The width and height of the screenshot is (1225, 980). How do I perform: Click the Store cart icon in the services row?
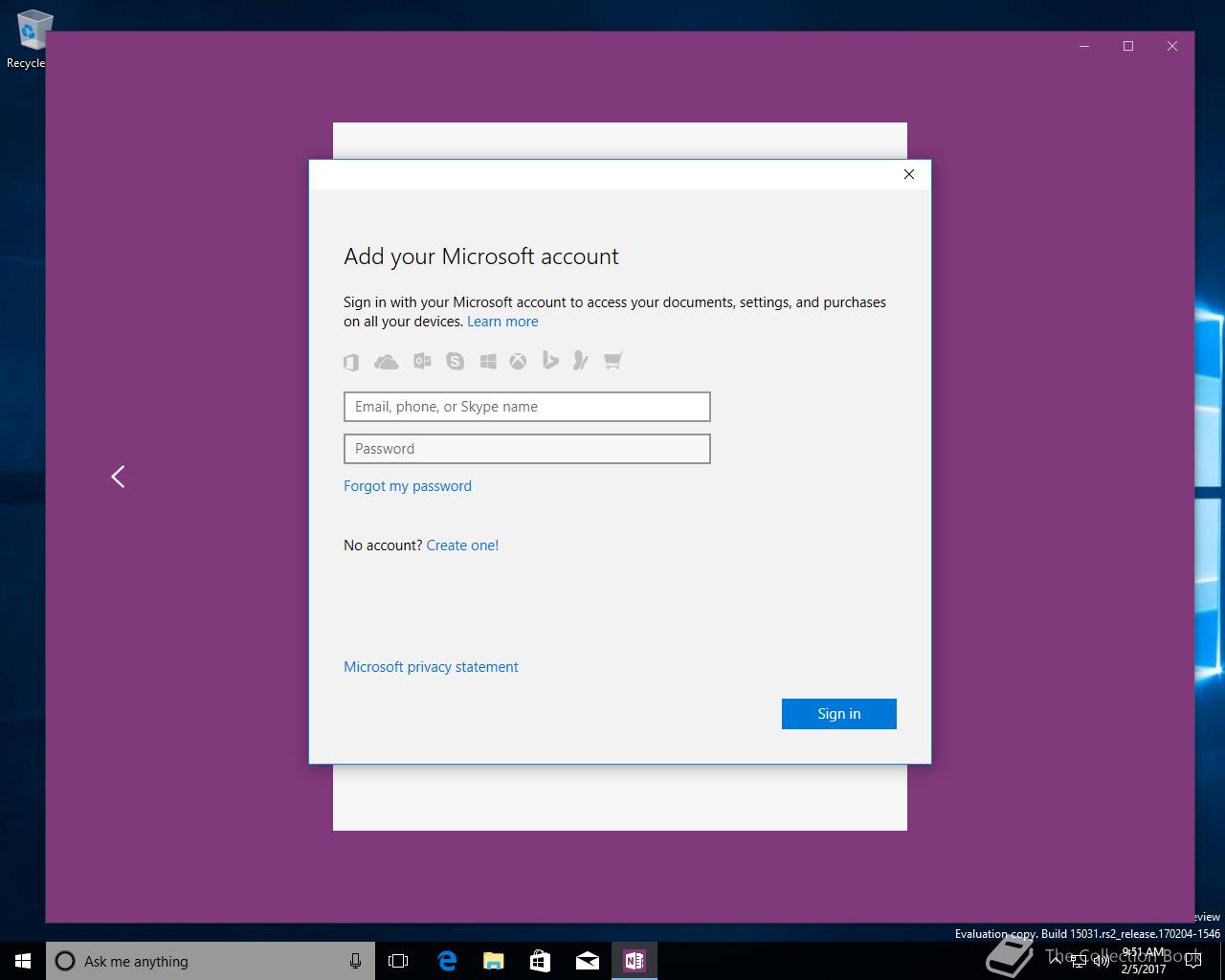click(613, 360)
